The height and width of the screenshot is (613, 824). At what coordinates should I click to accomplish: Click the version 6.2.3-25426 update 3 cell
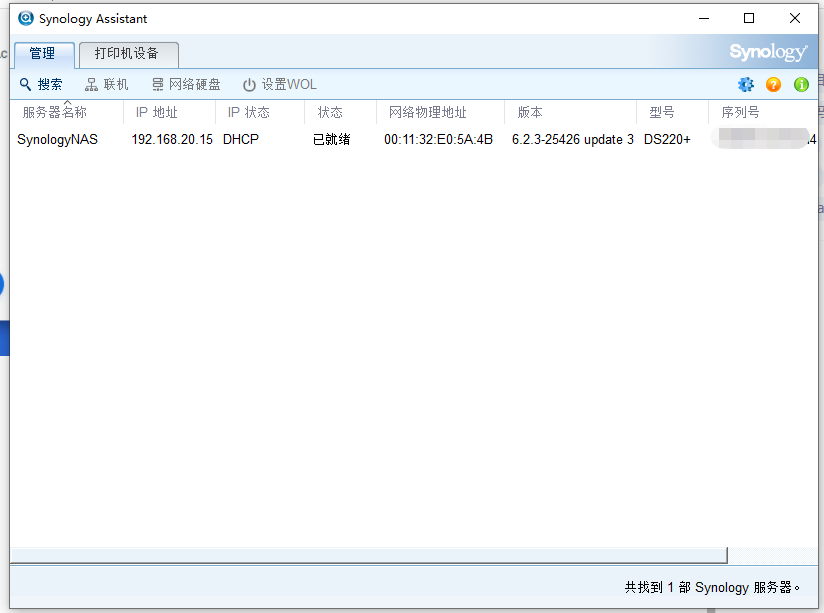(573, 139)
